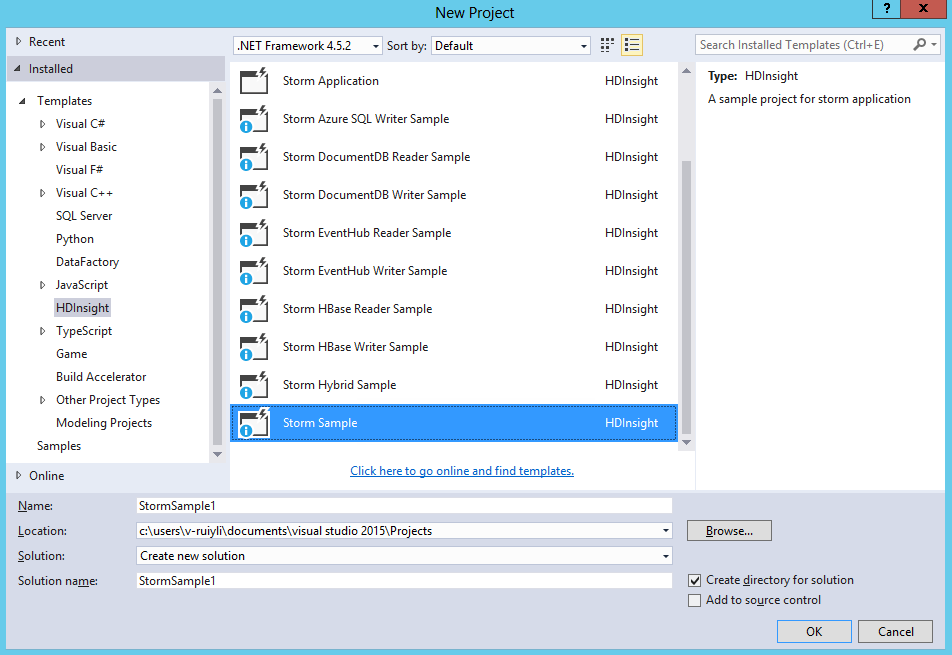Select Python in the templates tree
952x655 pixels.
(75, 239)
